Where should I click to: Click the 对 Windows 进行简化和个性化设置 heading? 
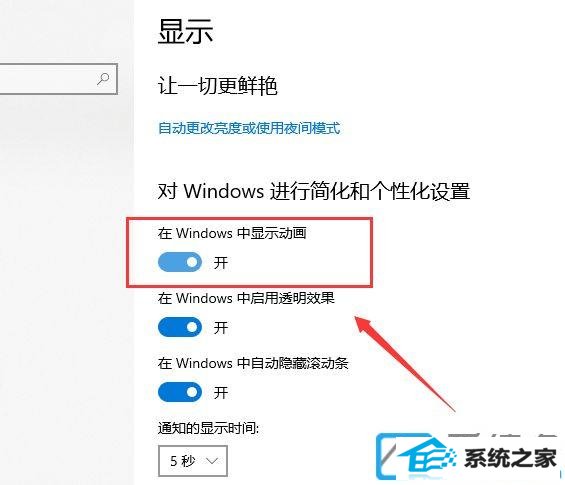(314, 191)
